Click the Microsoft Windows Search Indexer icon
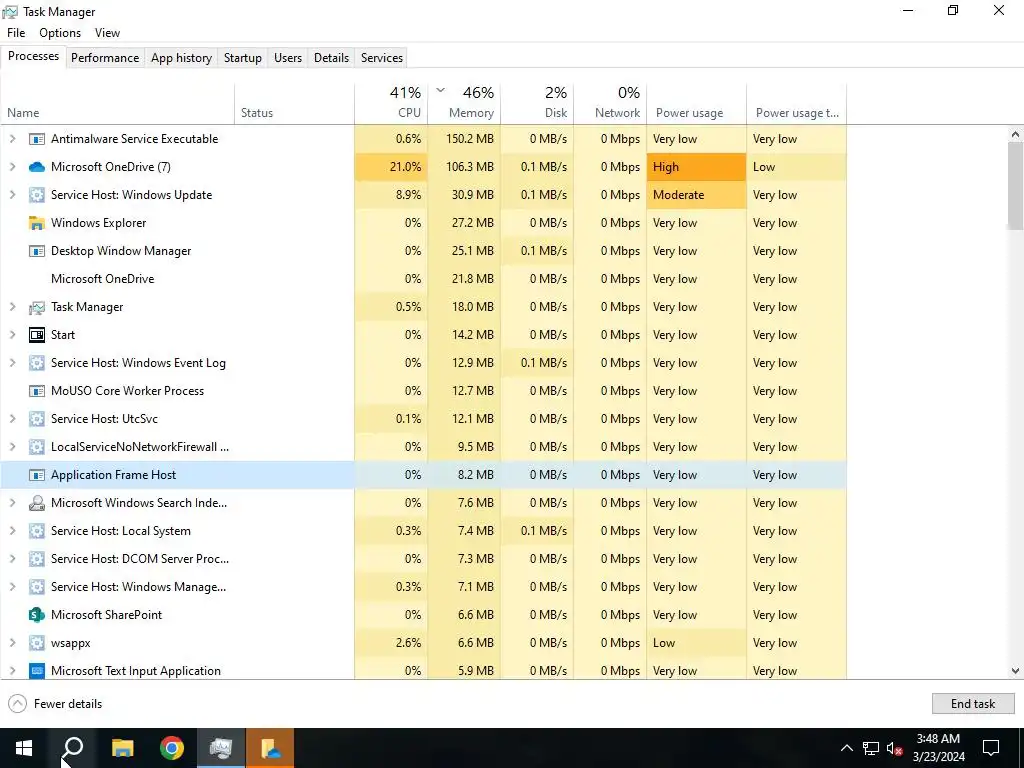Image resolution: width=1024 pixels, height=768 pixels. tap(37, 503)
